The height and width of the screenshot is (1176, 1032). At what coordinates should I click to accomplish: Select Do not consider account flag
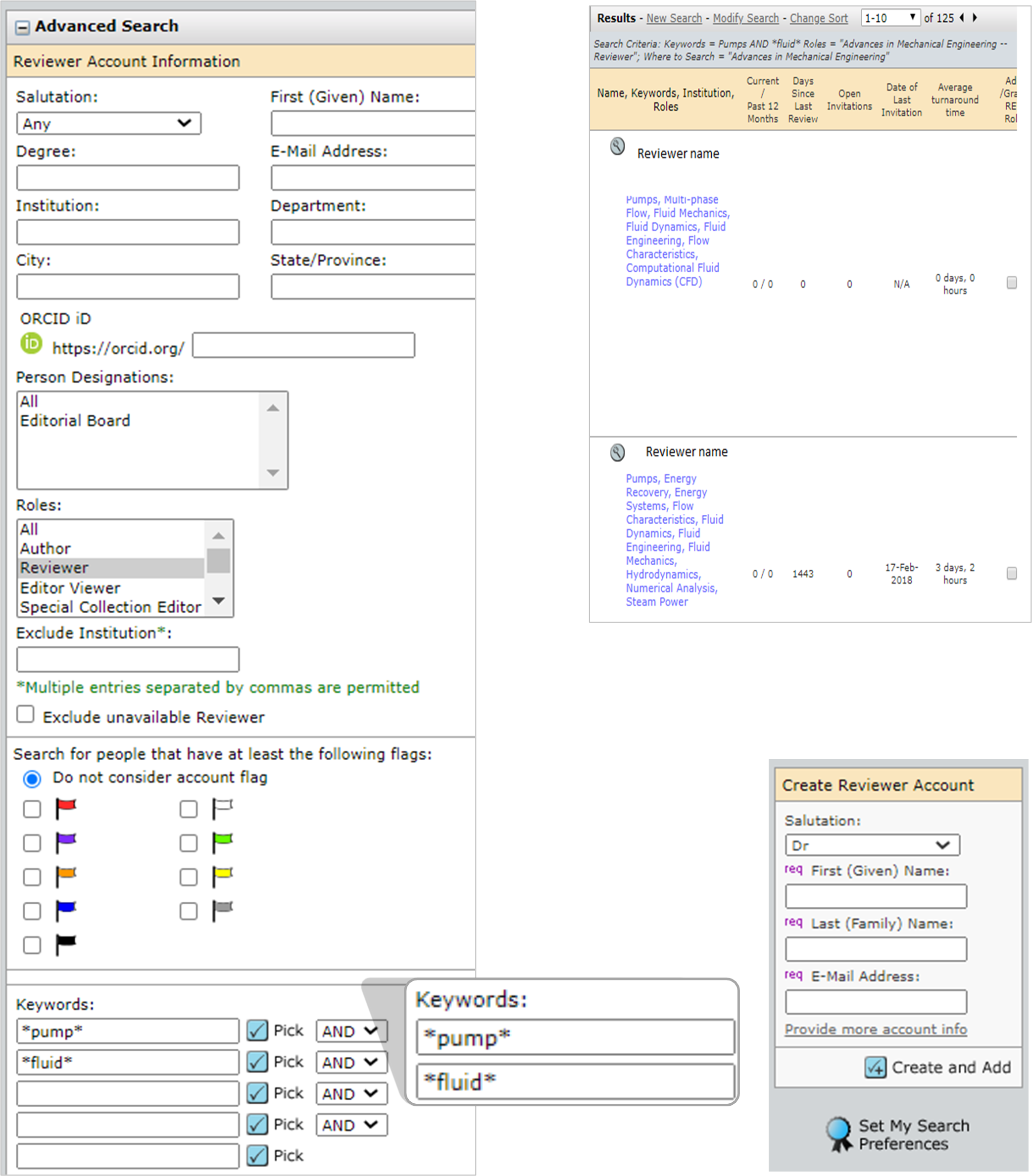(x=32, y=779)
